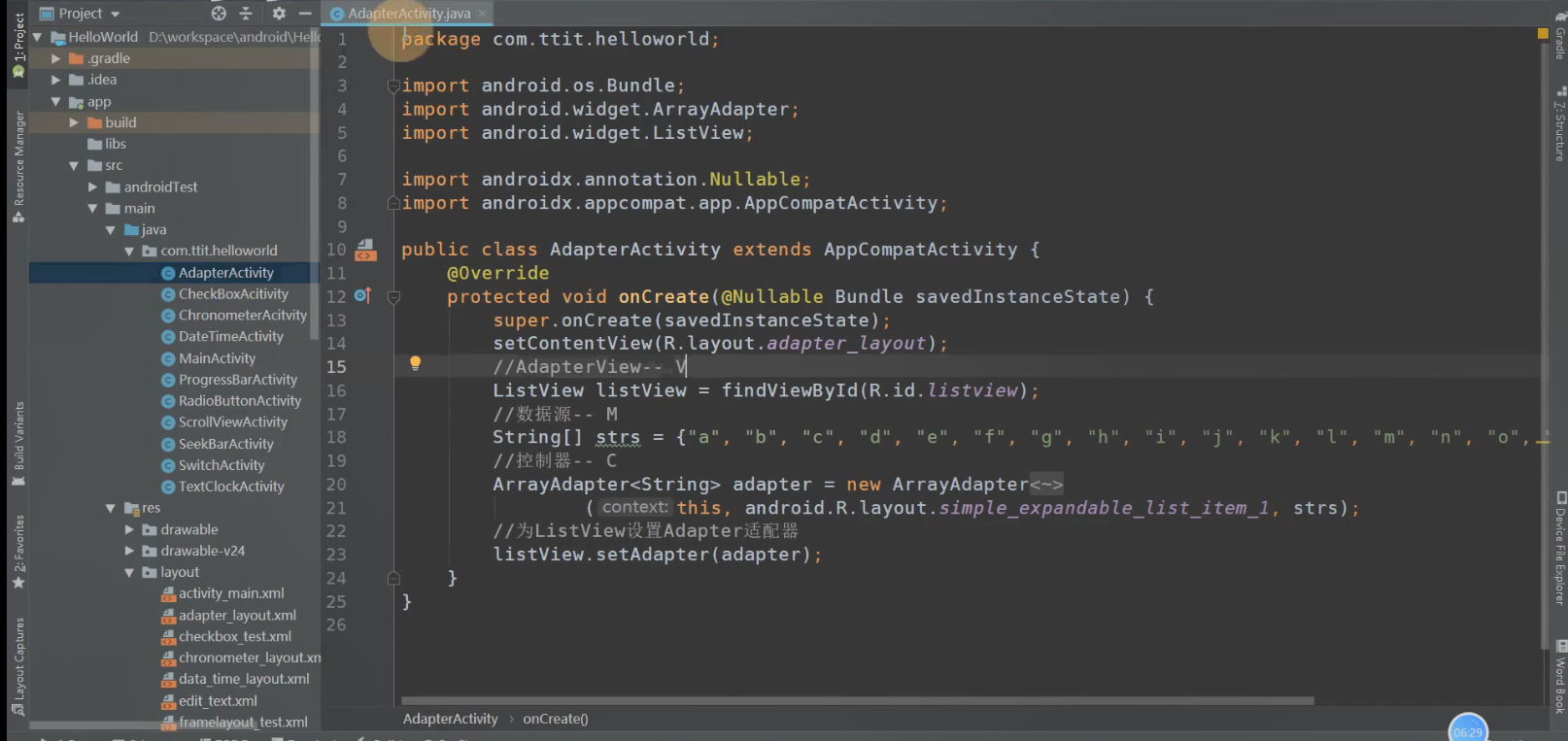Collapse the layout folder

pos(129,572)
